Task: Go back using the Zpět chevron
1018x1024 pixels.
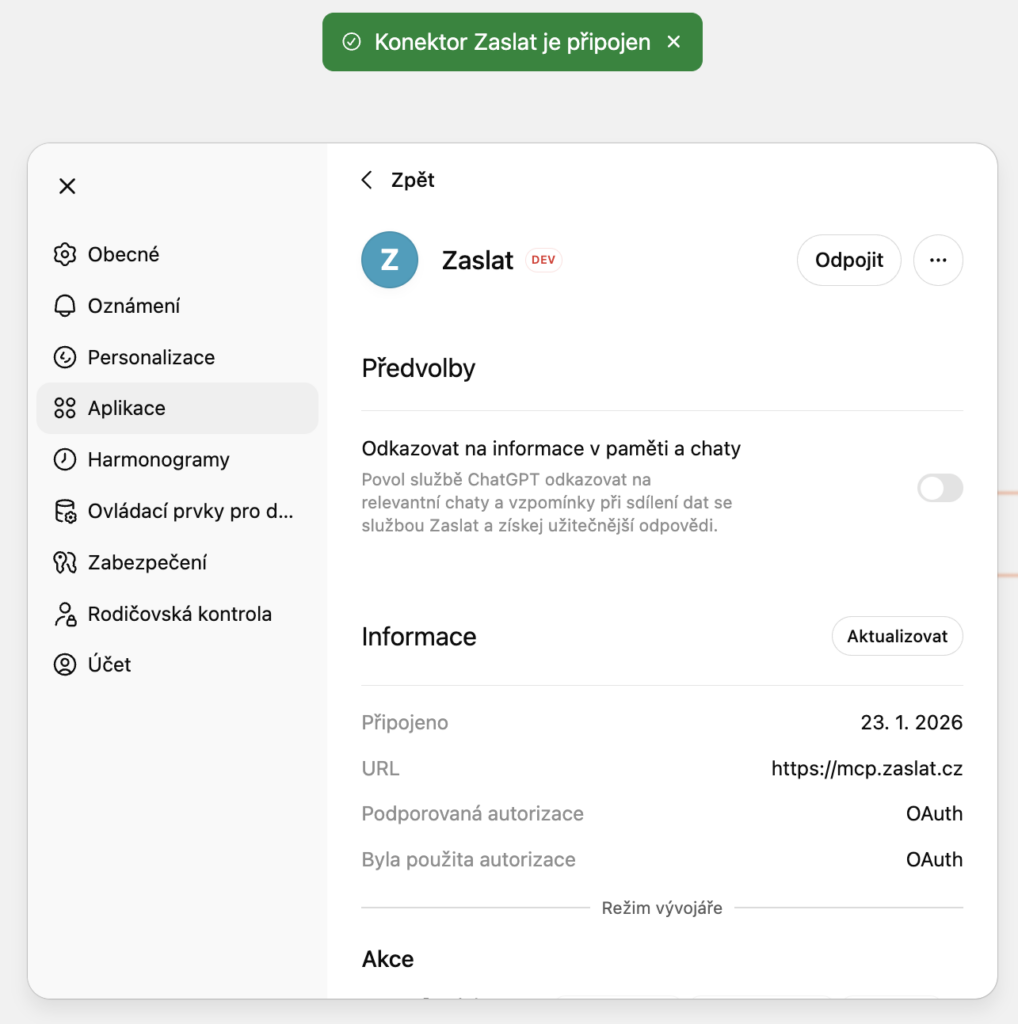Action: click(367, 180)
